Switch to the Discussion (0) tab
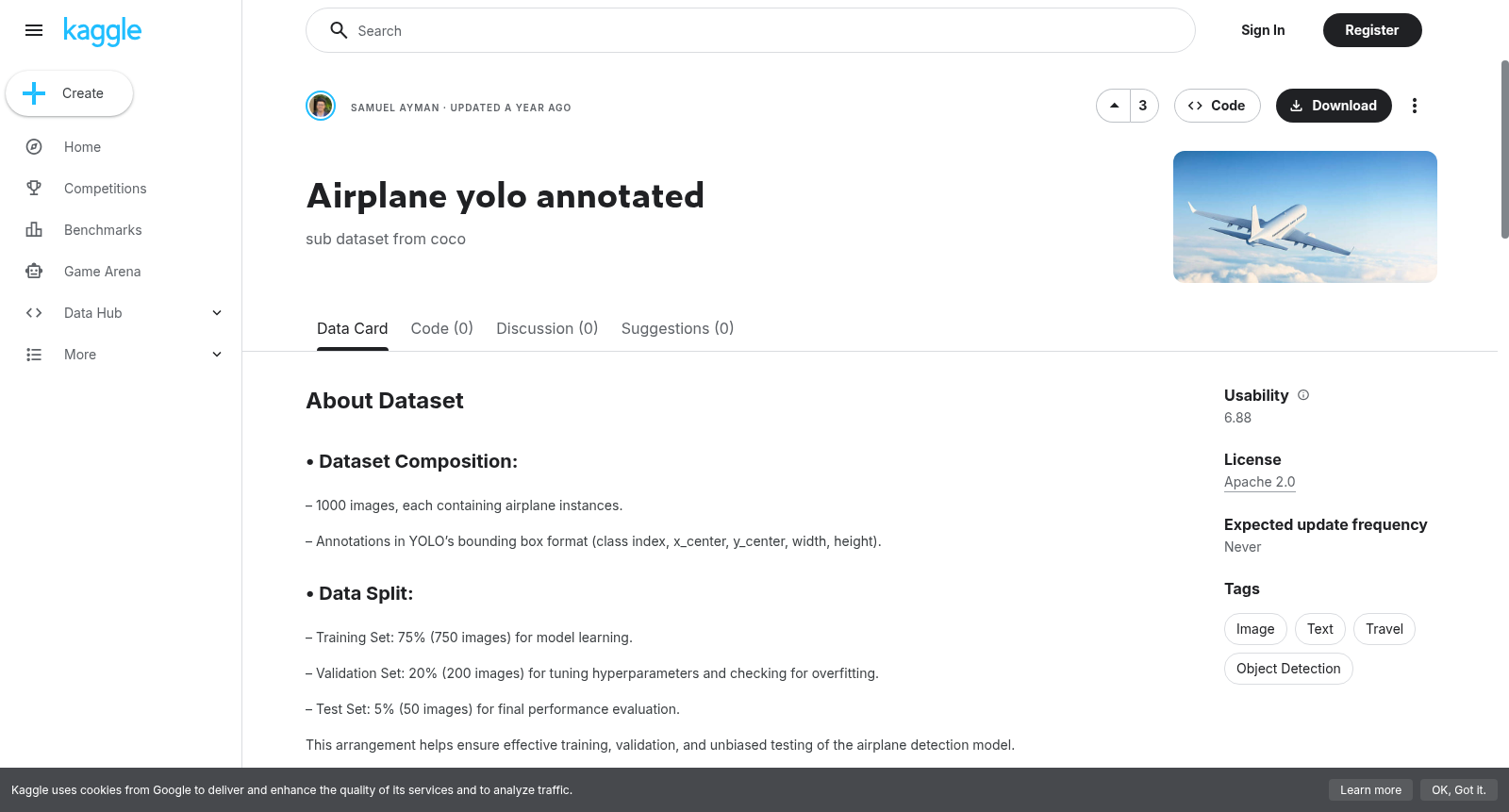This screenshot has width=1509, height=812. (x=547, y=328)
